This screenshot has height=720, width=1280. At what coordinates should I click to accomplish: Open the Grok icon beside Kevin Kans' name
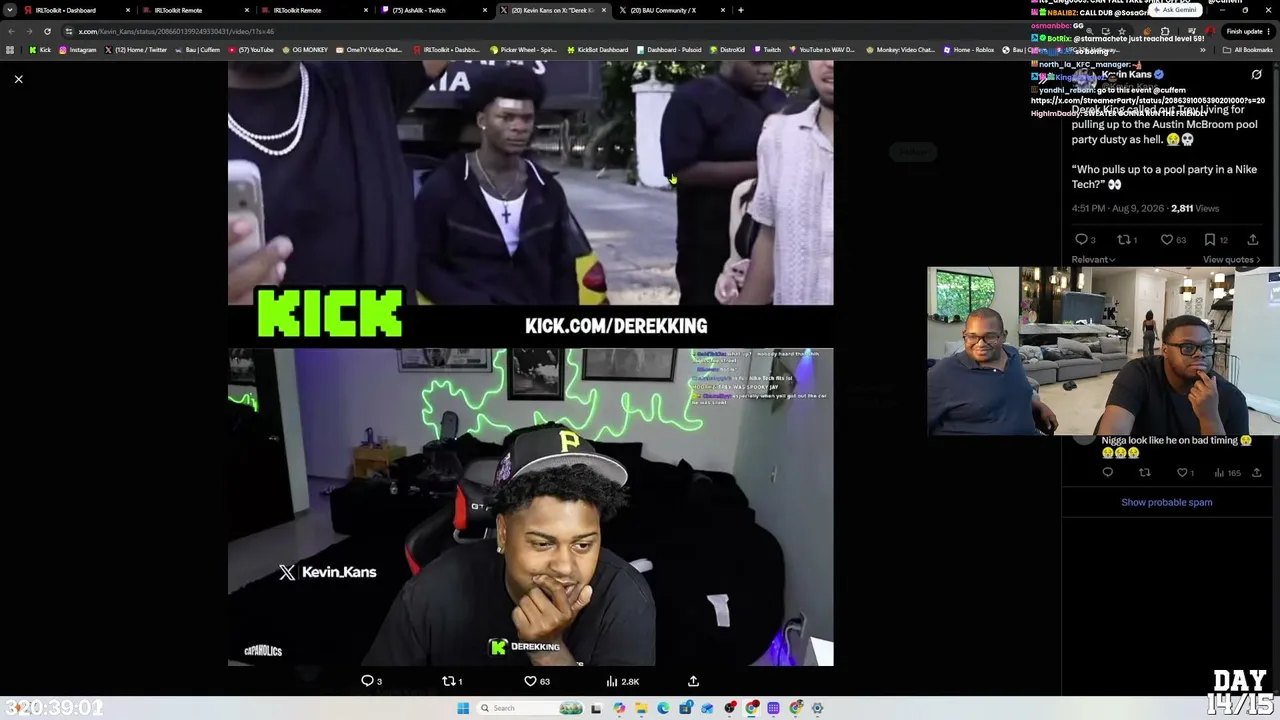(1256, 75)
